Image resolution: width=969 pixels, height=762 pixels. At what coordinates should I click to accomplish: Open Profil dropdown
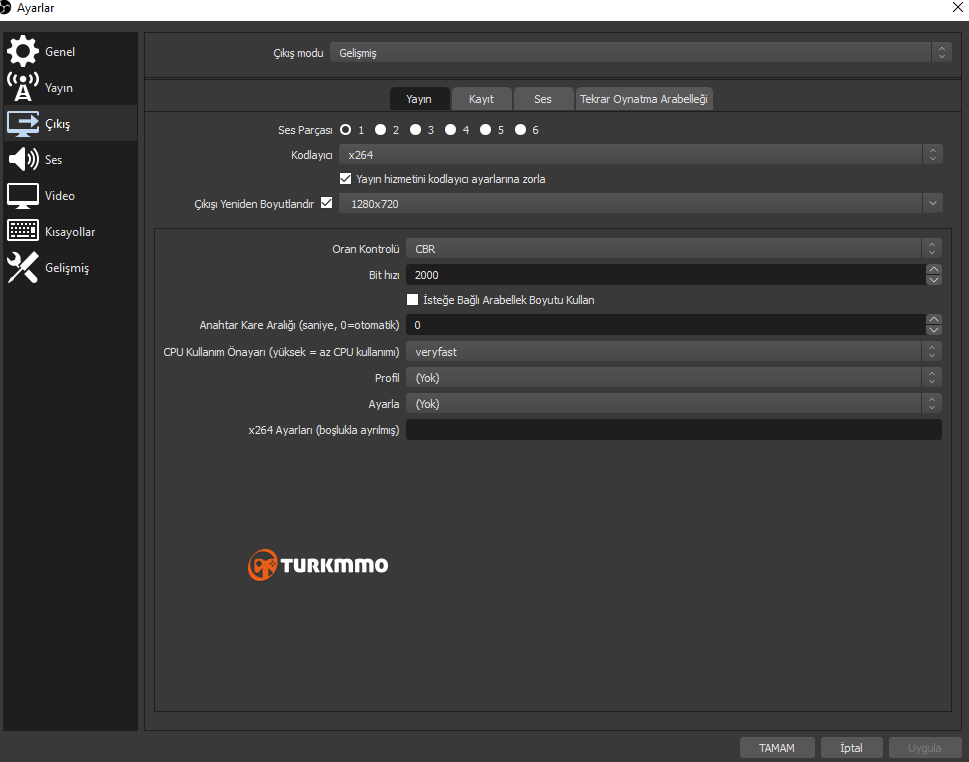674,378
